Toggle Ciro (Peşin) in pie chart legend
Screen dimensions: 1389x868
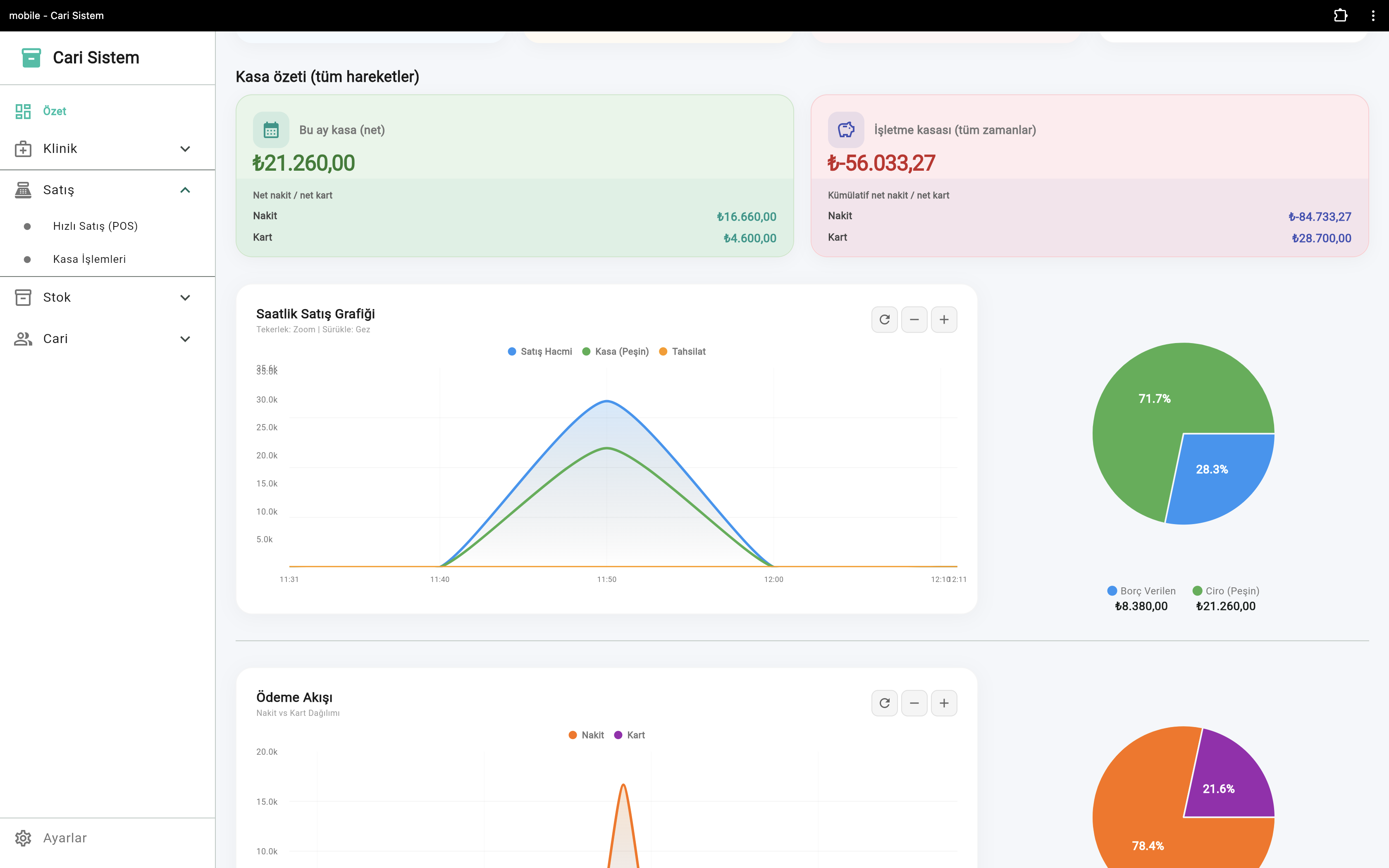[1226, 591]
